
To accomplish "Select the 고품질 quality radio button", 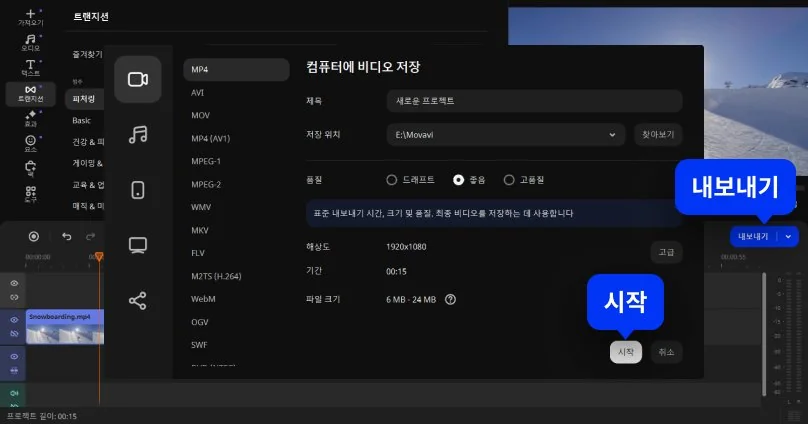I will point(509,180).
